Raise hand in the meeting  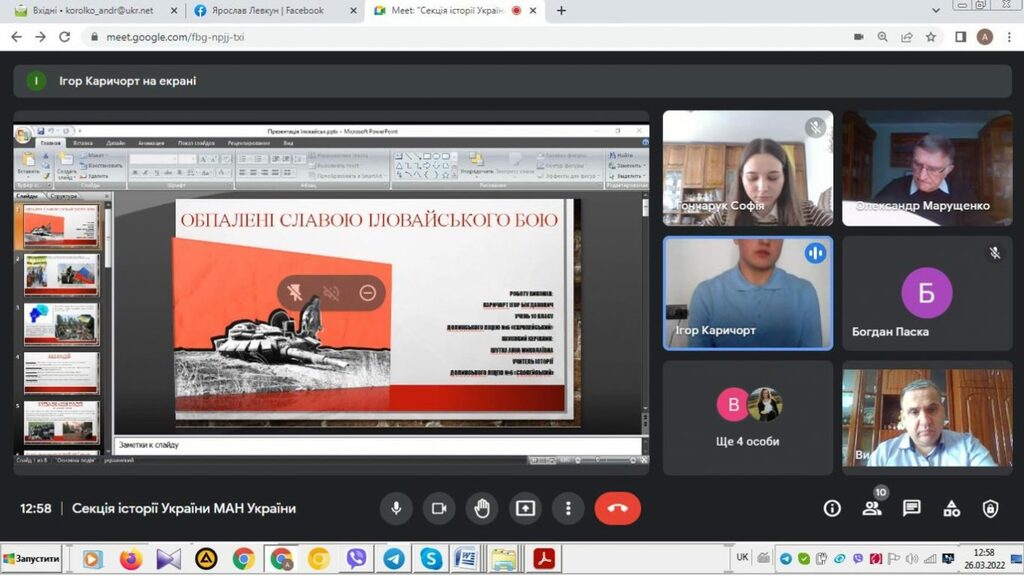(x=482, y=508)
